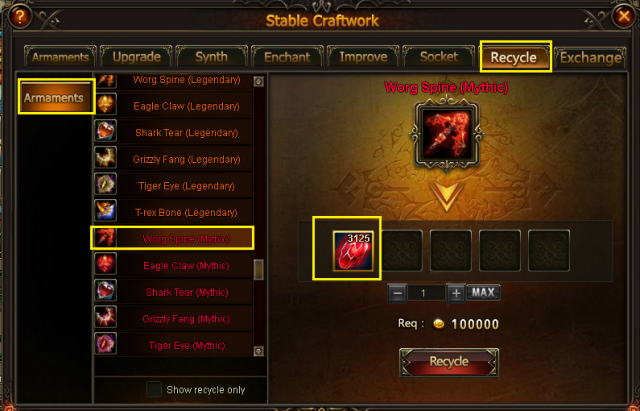640x411 pixels.
Task: Decrease recycle quantity with minus button
Action: point(398,293)
